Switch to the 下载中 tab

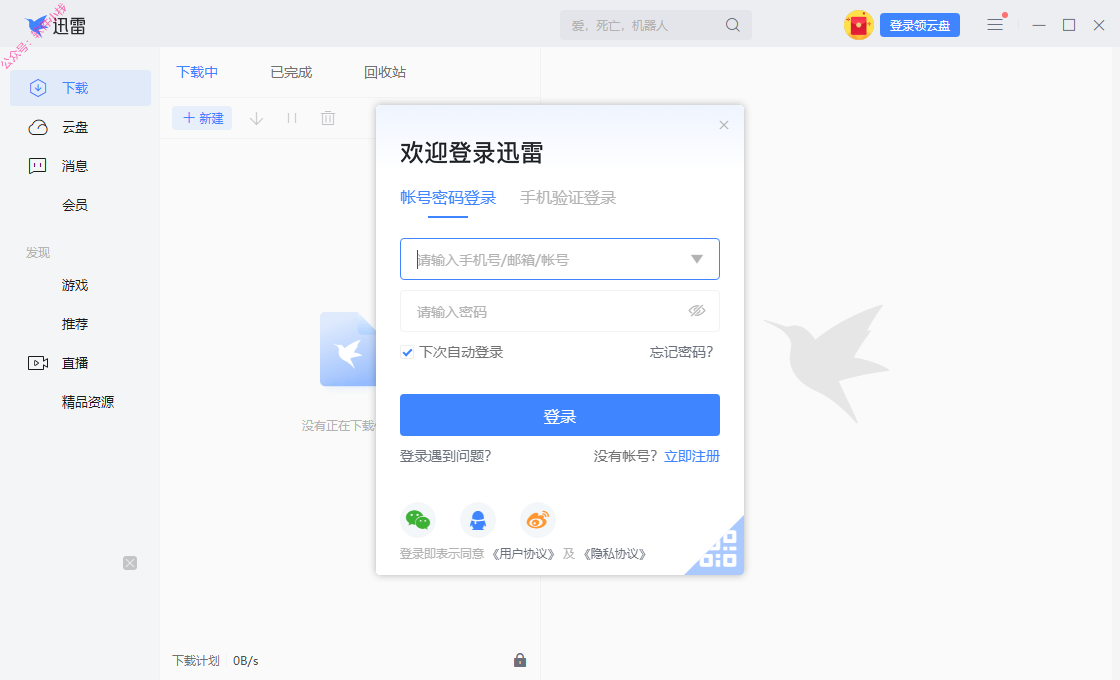pyautogui.click(x=197, y=72)
